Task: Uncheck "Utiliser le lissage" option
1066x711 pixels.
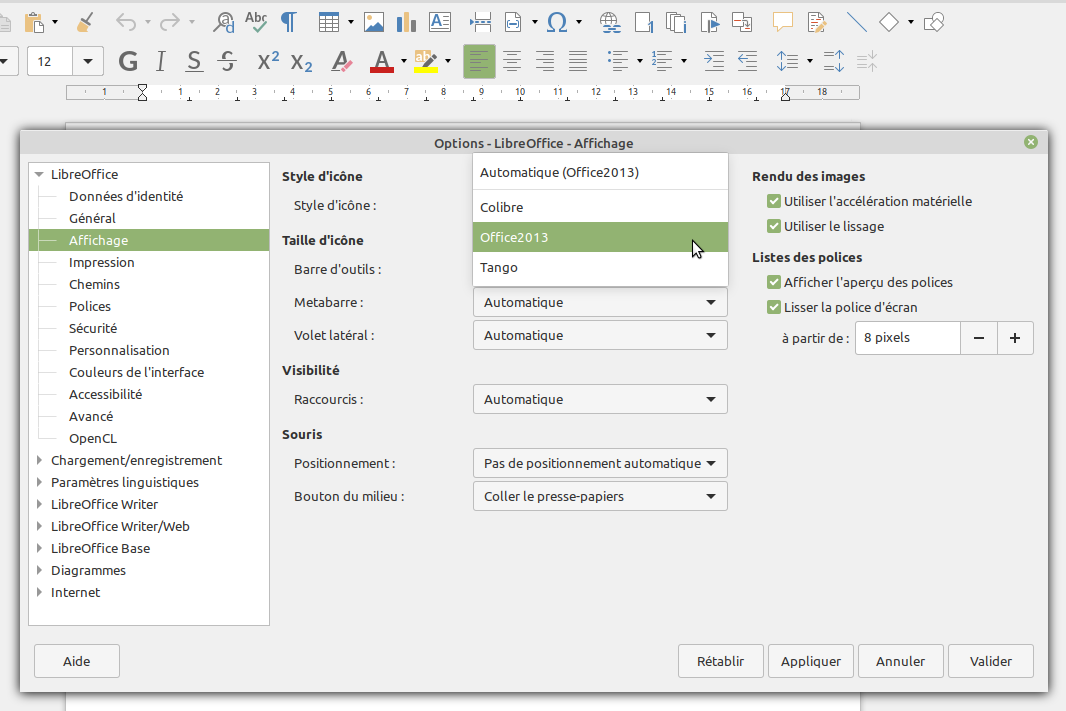Action: point(773,227)
